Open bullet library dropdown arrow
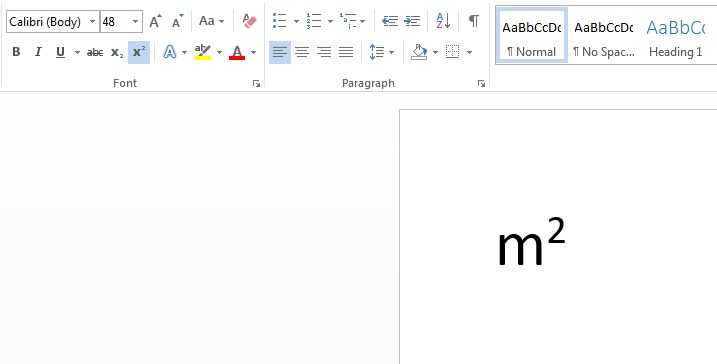Image resolution: width=717 pixels, height=364 pixels. 296,21
